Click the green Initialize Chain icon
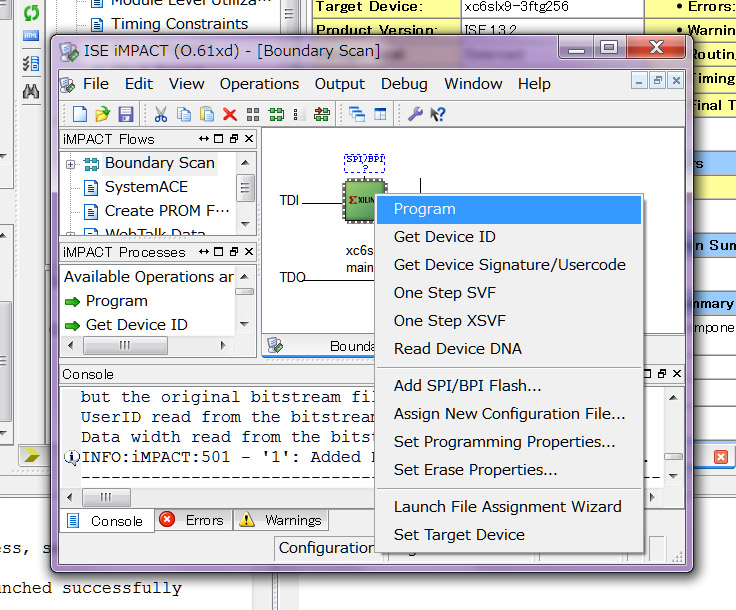Image resolution: width=736 pixels, height=610 pixels. click(x=276, y=114)
